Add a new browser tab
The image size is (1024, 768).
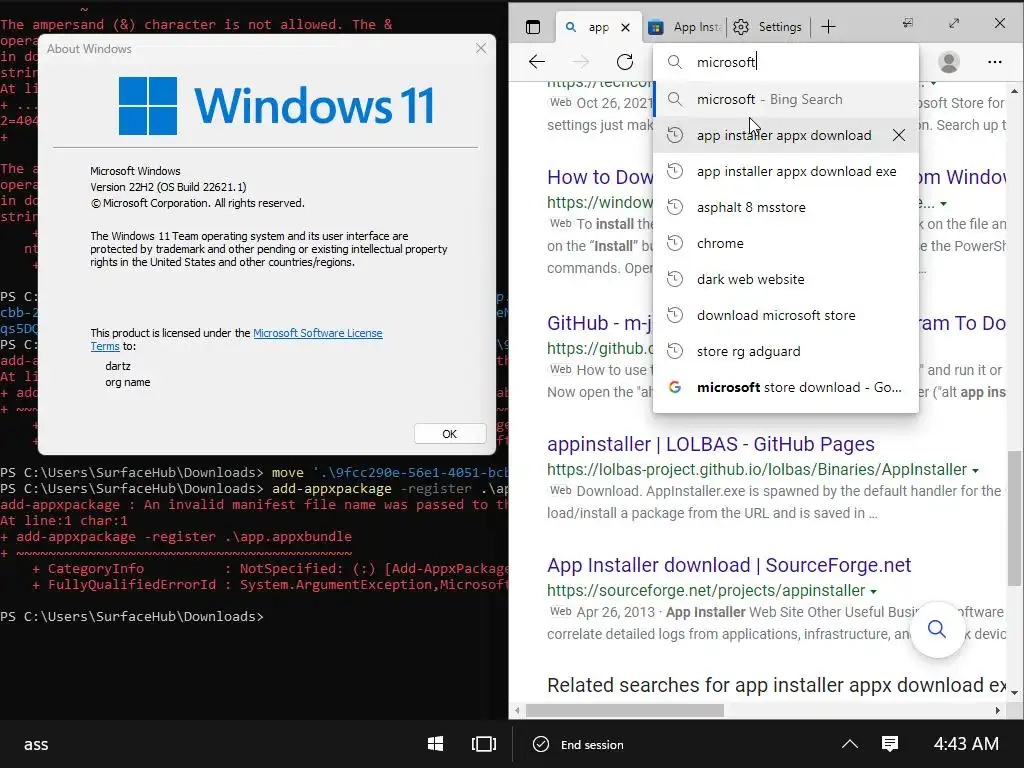828,27
